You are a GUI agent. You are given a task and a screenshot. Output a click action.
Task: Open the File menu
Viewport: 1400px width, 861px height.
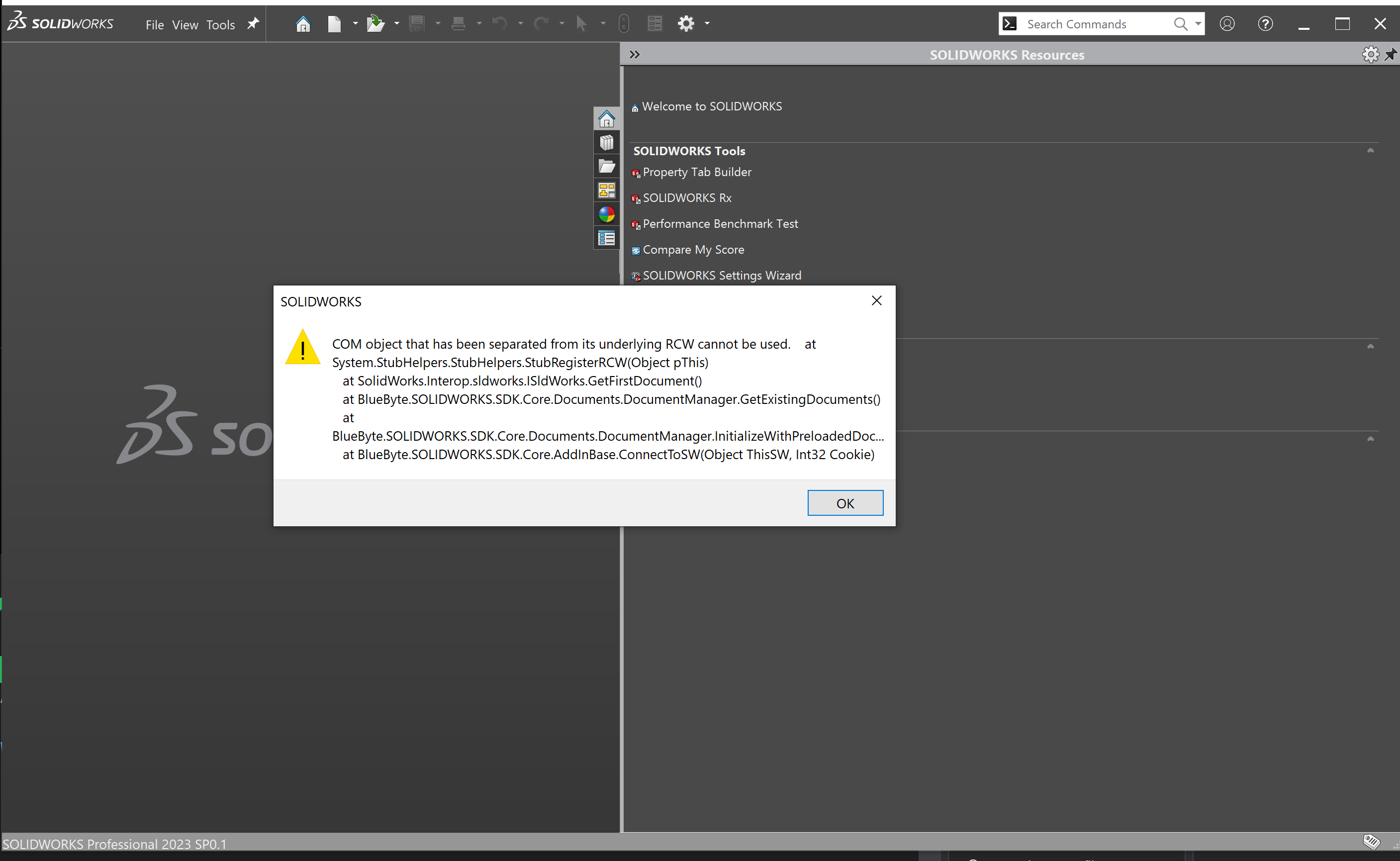click(x=154, y=25)
